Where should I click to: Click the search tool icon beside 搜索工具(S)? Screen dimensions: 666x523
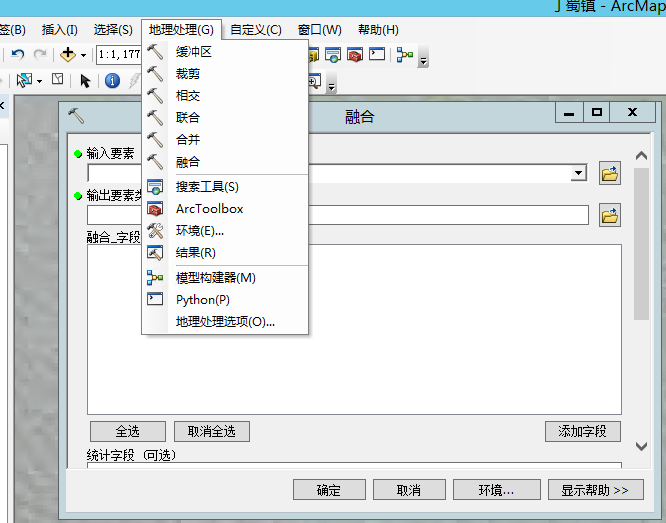coord(155,187)
